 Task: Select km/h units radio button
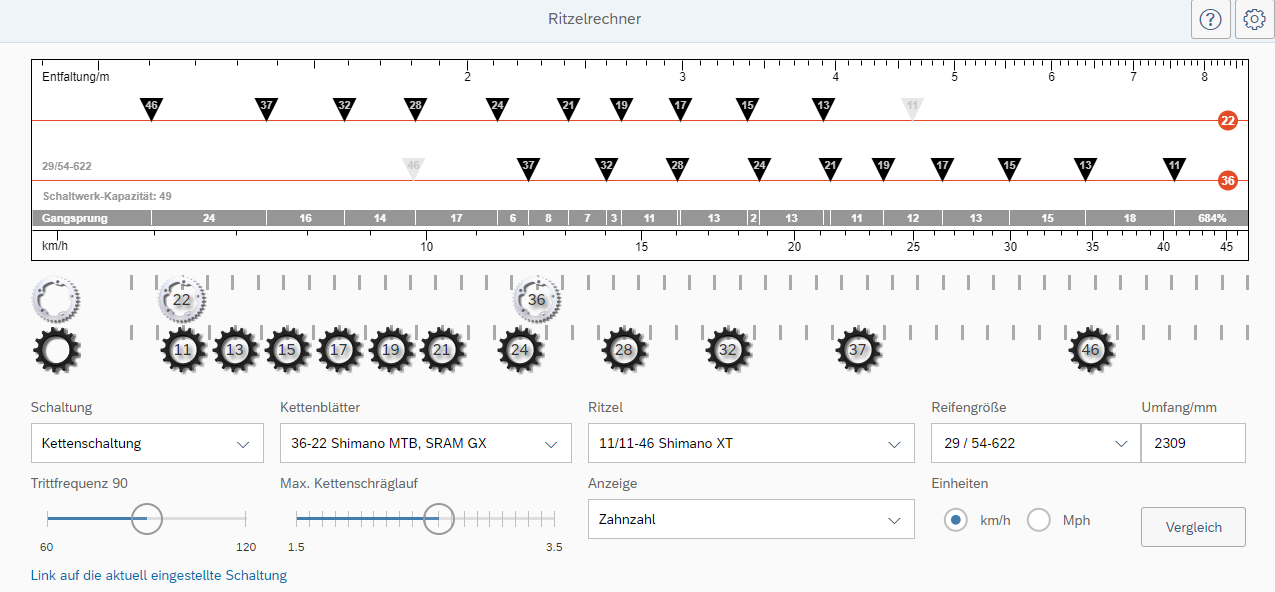(x=956, y=520)
